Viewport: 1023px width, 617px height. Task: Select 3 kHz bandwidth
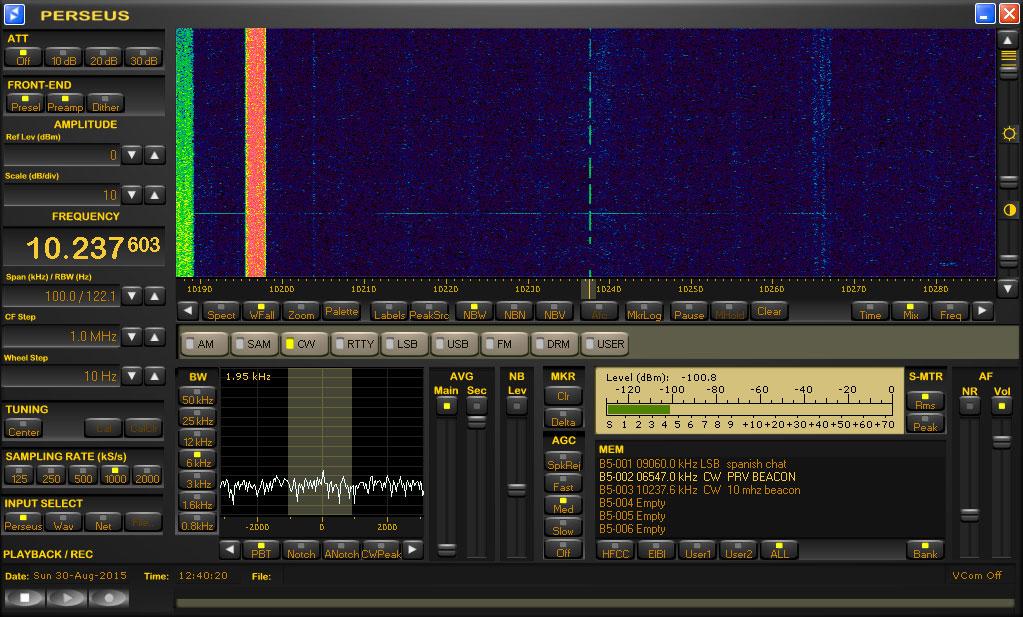coord(198,481)
